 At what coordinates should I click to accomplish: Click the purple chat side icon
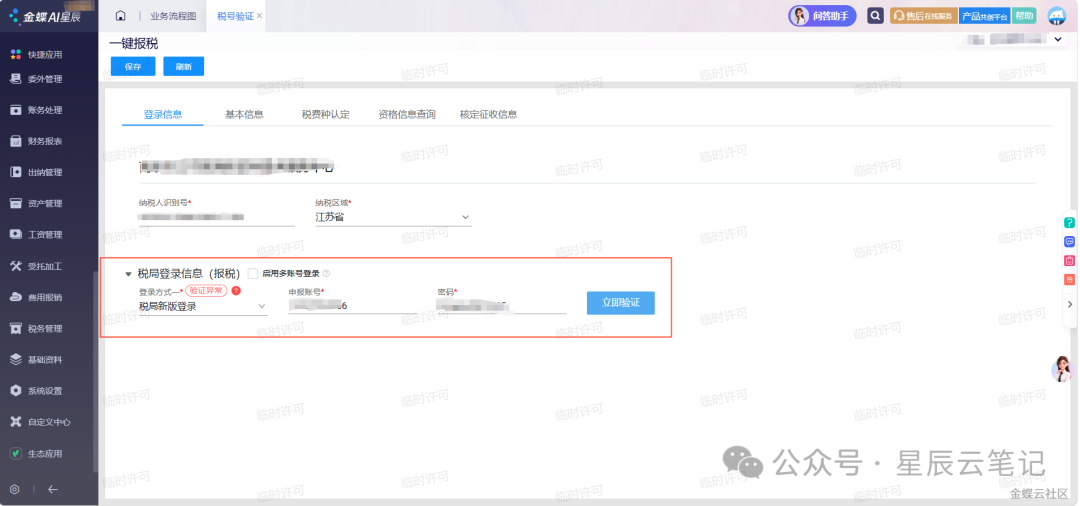coord(1069,242)
